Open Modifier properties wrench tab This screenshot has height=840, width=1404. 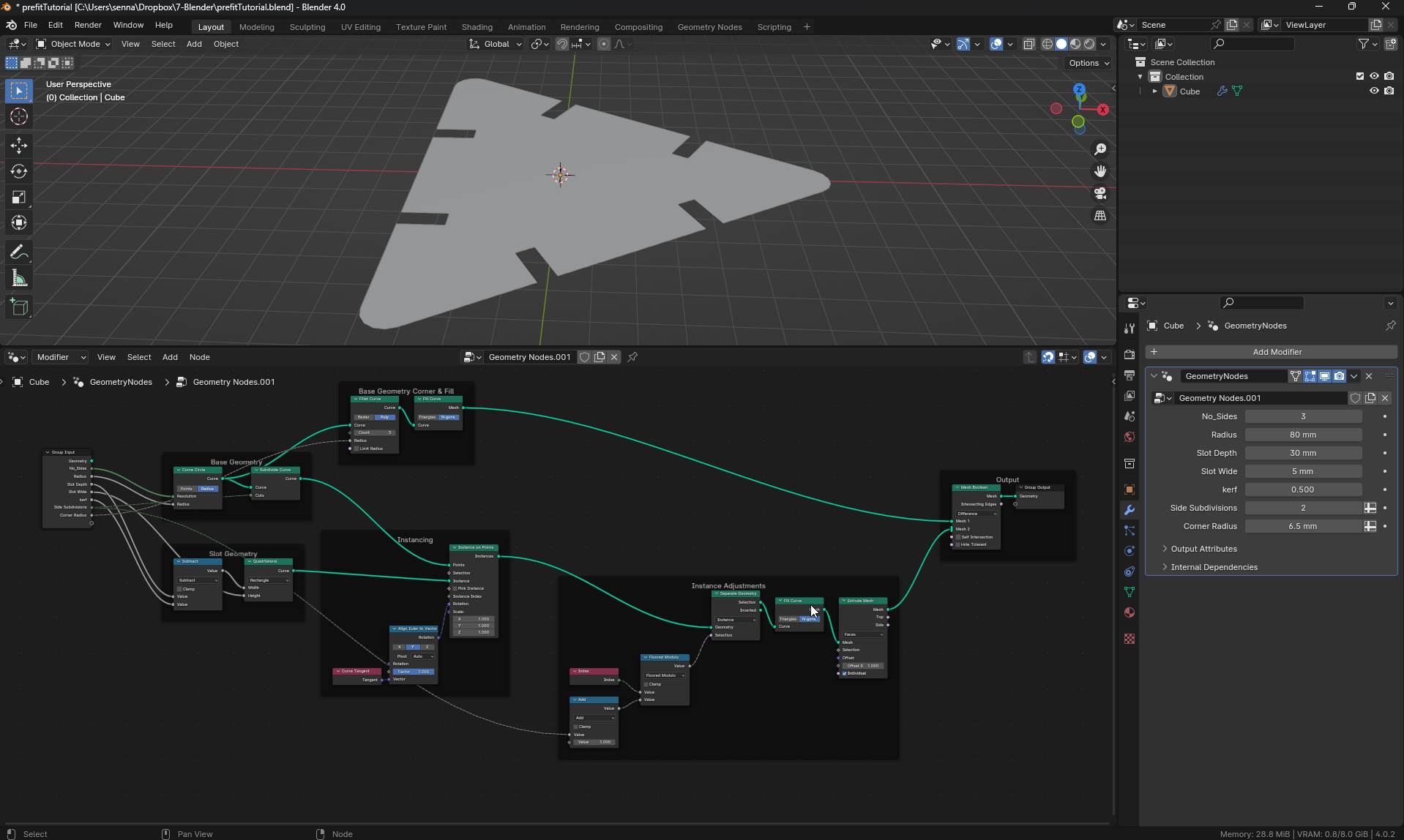click(1129, 510)
